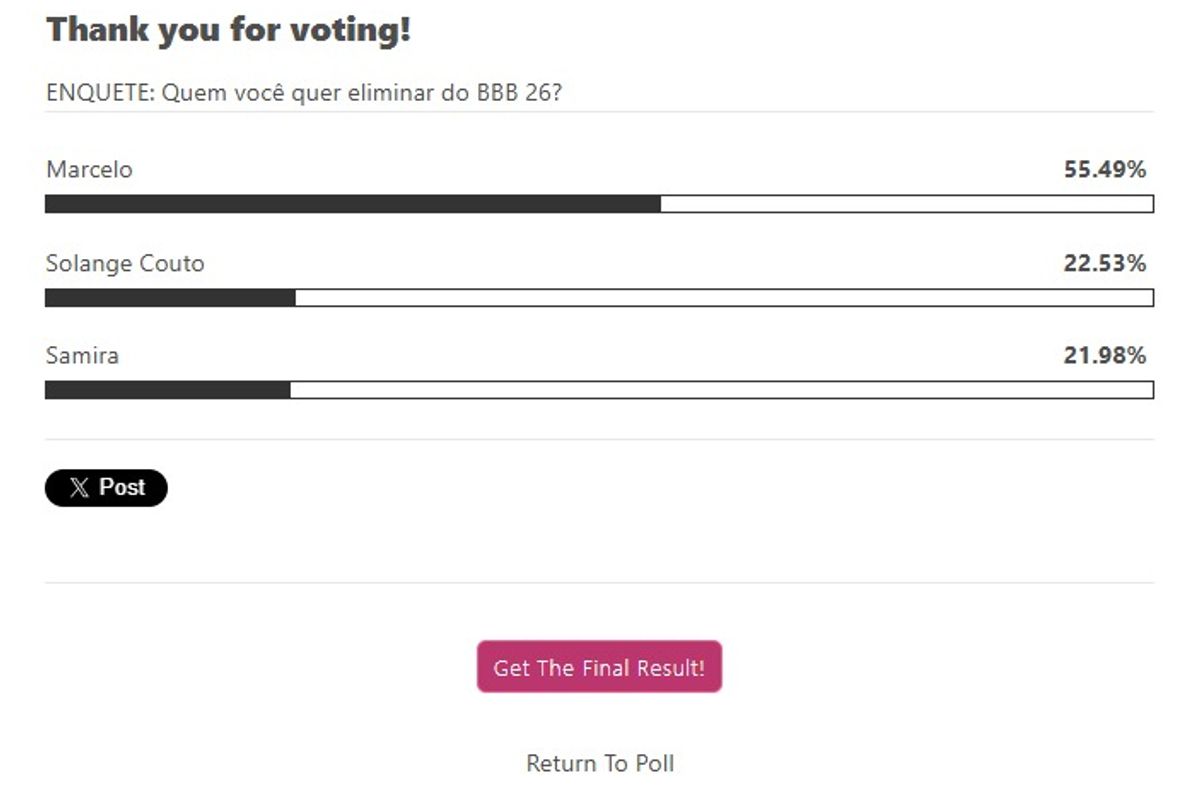Click the Thank you for voting! heading
Viewport: 1200px width, 800px height.
[x=229, y=30]
